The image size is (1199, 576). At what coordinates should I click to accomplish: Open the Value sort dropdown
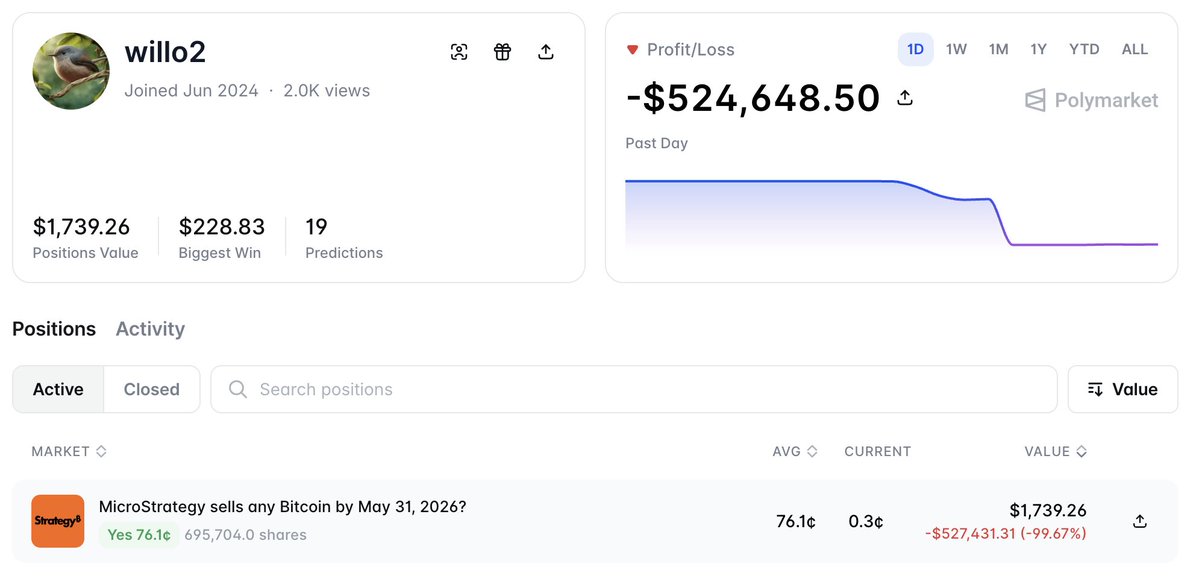pos(1123,389)
